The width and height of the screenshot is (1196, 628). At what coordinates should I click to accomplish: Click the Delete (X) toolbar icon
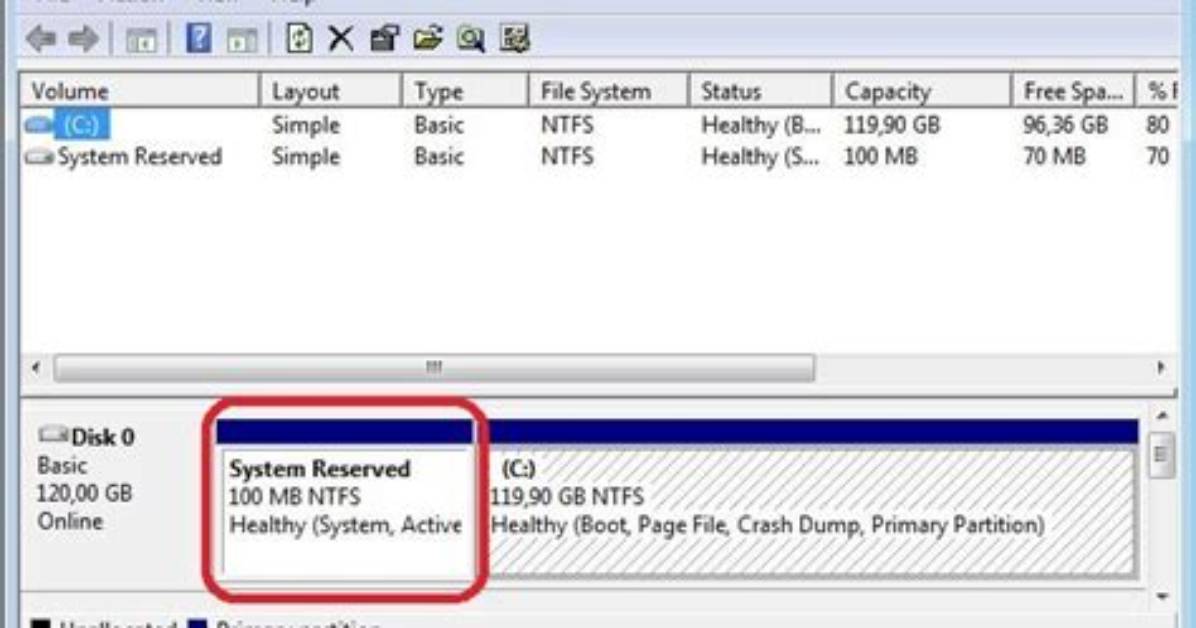[341, 38]
